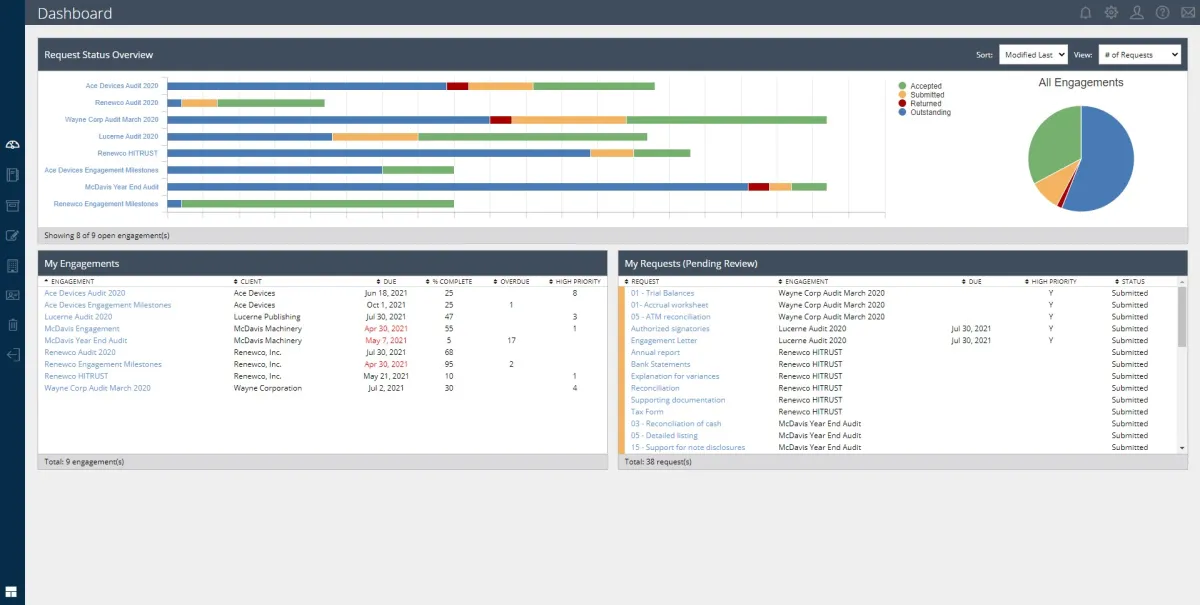Screen dimensions: 1200x605
Task: Open the building sidebar icon
Action: coord(12,266)
